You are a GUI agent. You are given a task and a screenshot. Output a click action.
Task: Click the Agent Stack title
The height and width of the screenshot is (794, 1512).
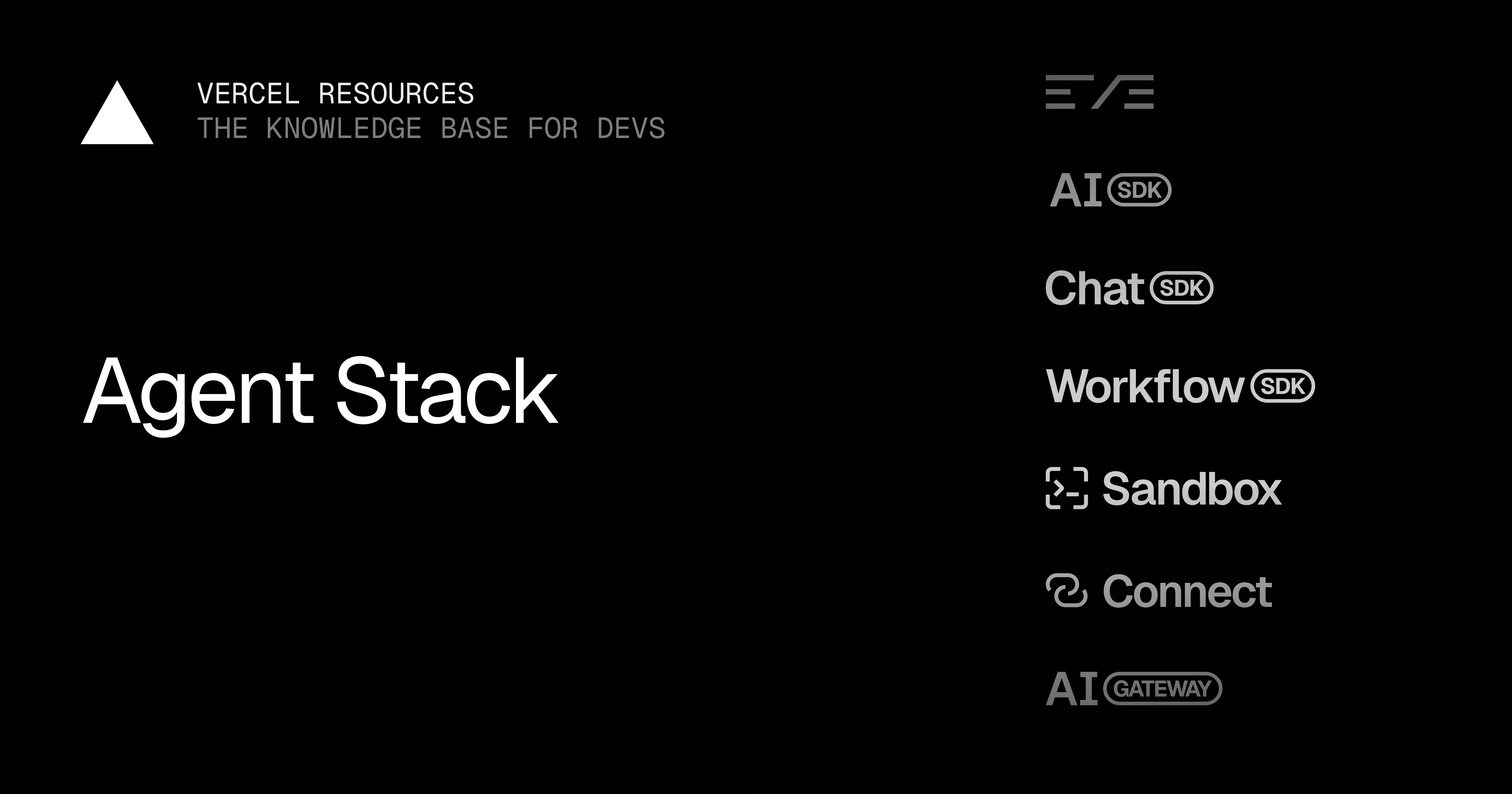(320, 394)
